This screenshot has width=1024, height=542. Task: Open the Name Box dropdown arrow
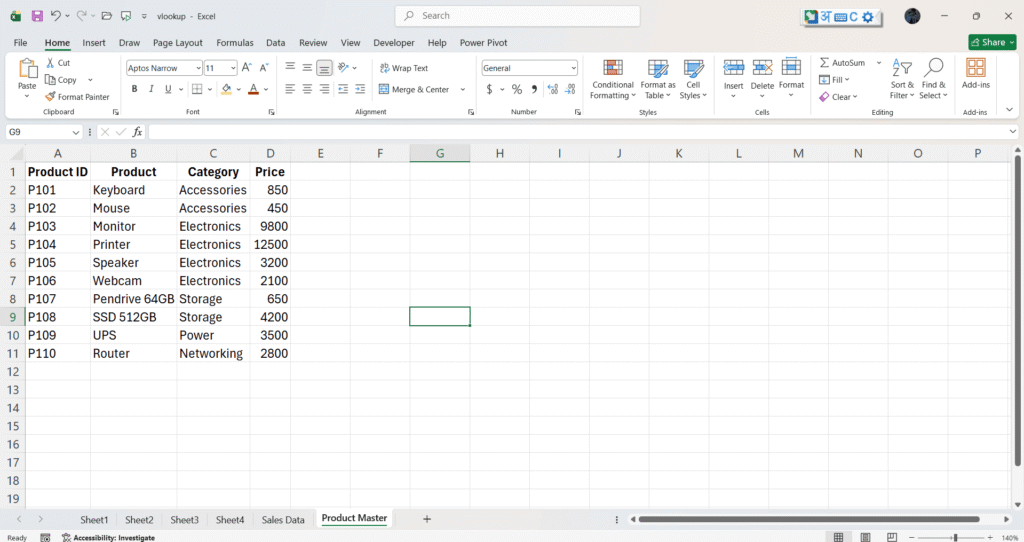(x=76, y=132)
